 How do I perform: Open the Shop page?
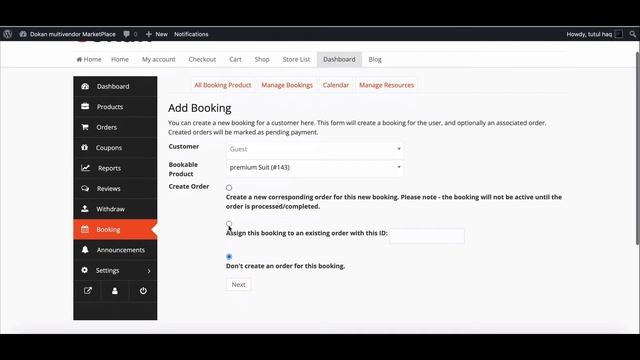coord(262,59)
